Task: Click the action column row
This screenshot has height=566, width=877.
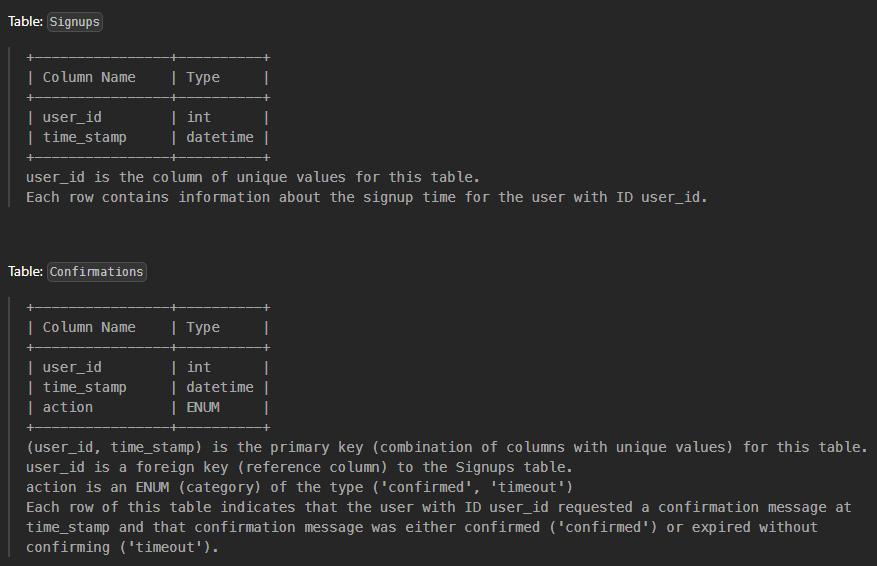Action: tap(67, 407)
